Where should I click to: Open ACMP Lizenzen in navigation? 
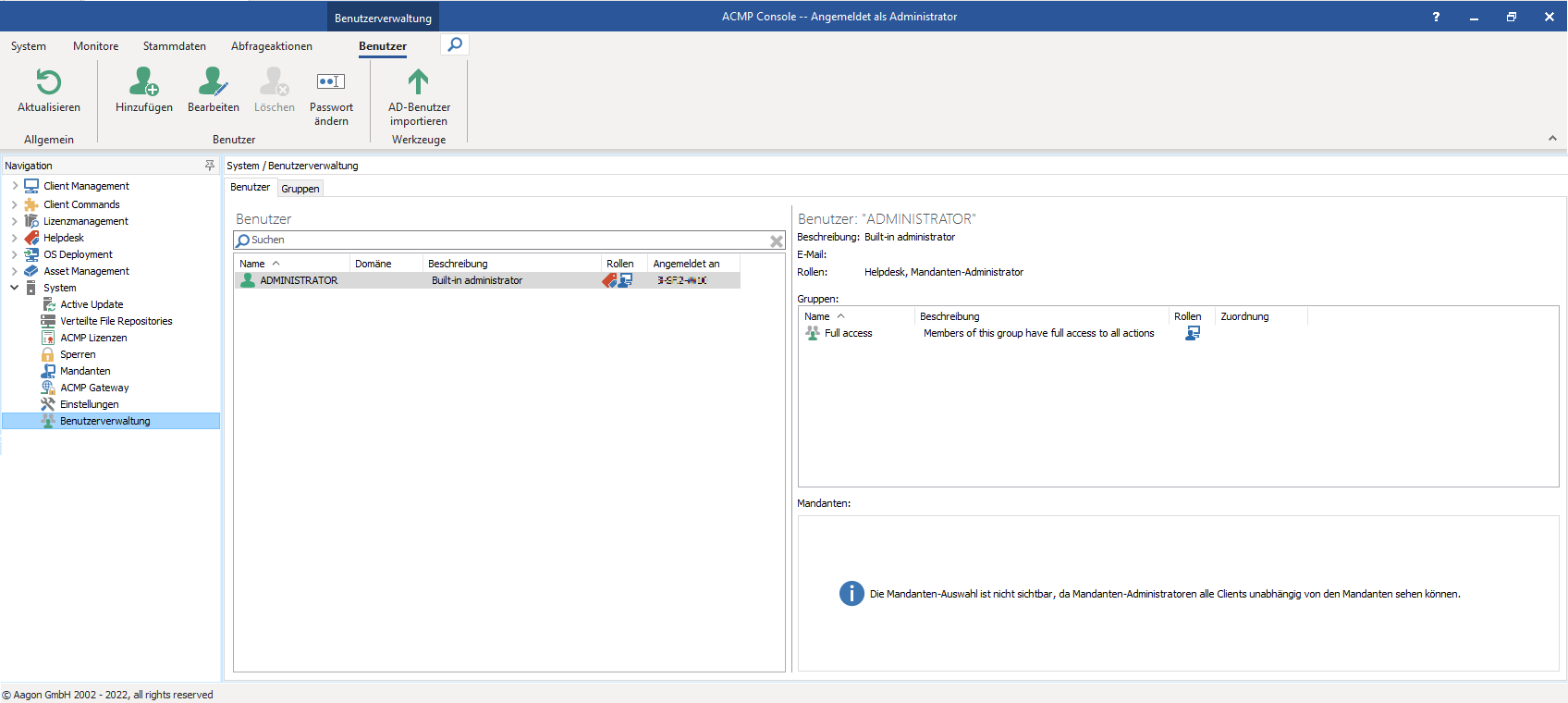93,338
